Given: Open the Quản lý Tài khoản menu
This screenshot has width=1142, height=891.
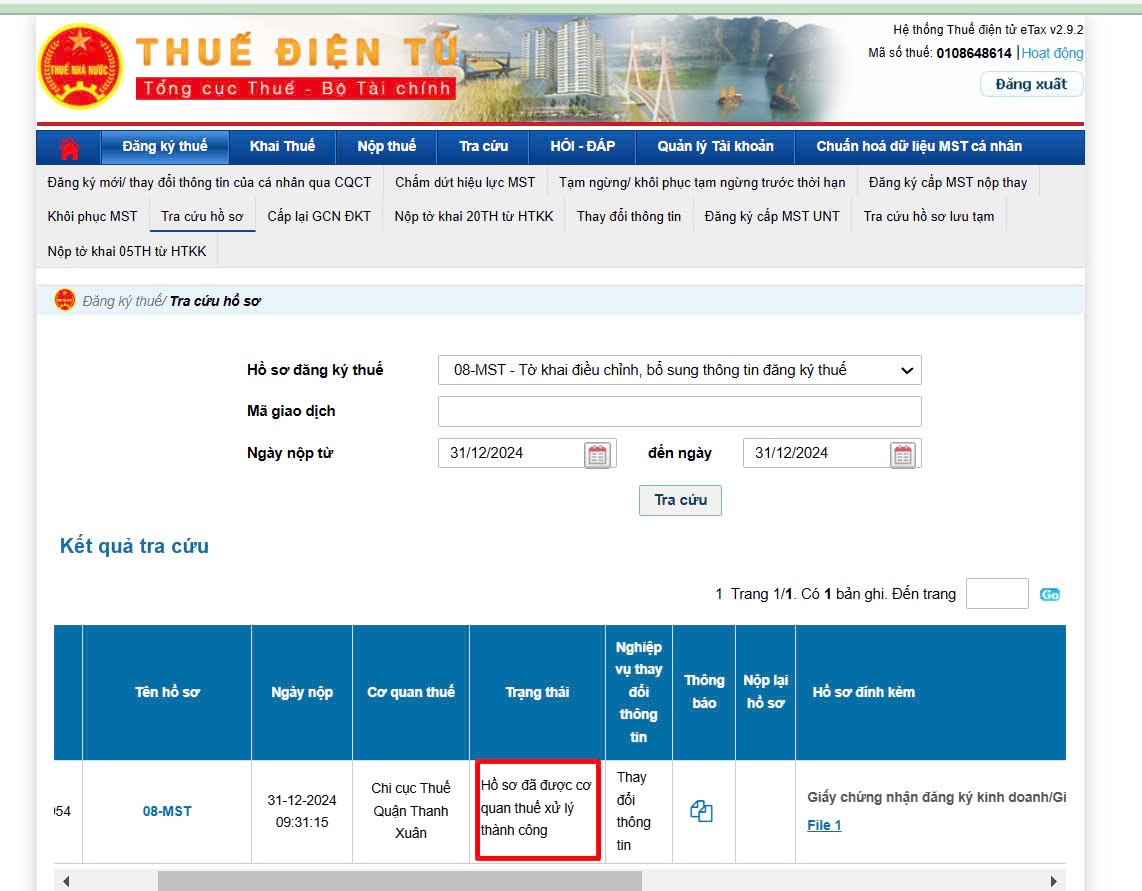Looking at the screenshot, I should point(715,147).
